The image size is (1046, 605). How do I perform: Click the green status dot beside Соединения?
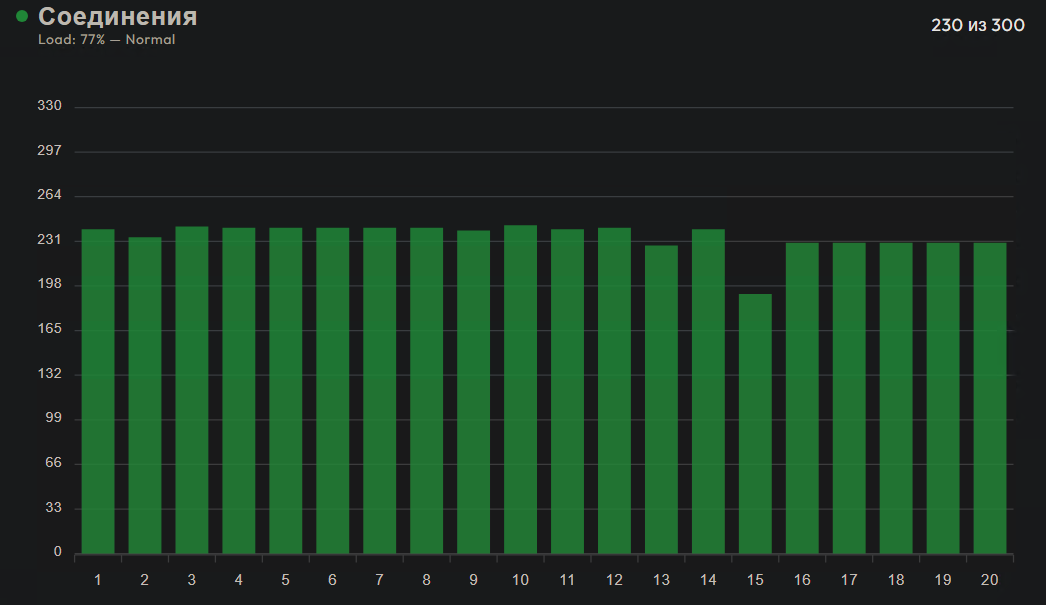click(22, 16)
